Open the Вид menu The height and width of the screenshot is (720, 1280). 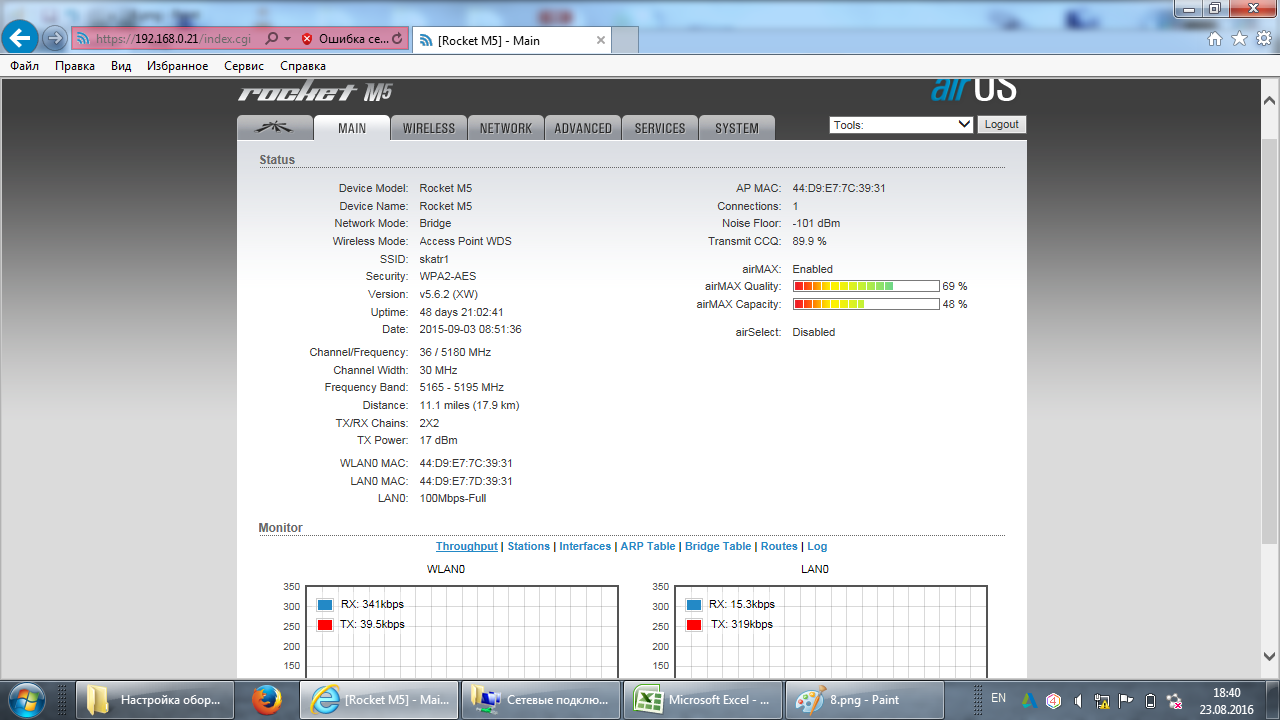pos(121,66)
